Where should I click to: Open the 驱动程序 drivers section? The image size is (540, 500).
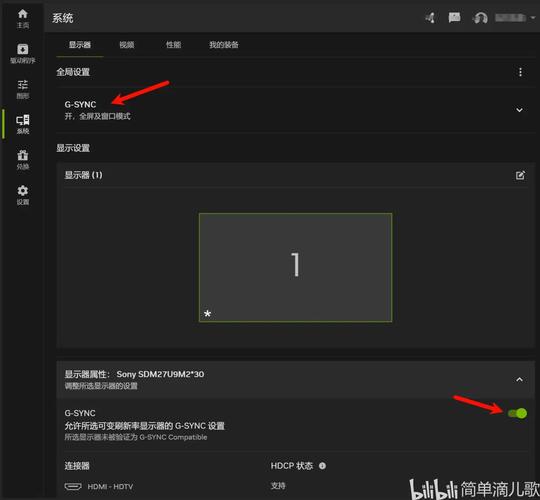23,53
